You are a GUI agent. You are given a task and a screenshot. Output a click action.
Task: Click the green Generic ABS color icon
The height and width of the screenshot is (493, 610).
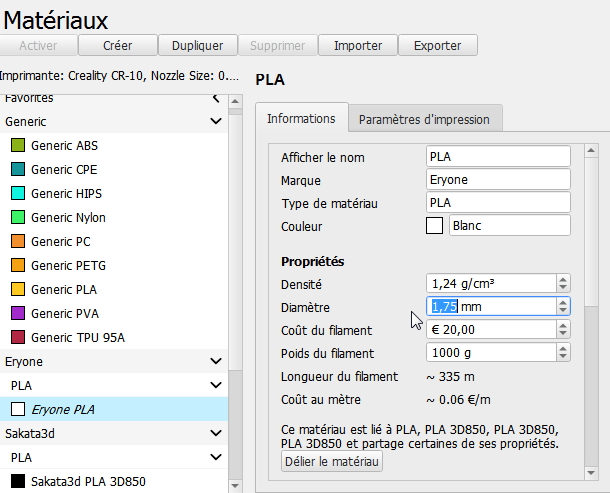click(x=17, y=146)
